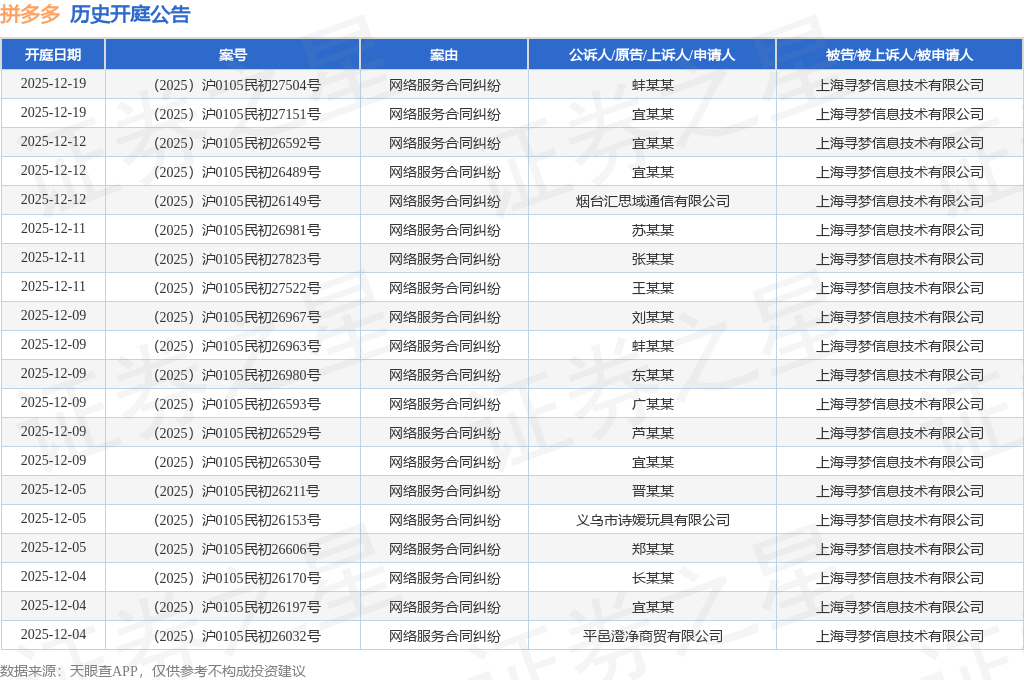
Task: Click 上海寻梦信息技术有限公司 in the 26032号 row
Action: (900, 636)
